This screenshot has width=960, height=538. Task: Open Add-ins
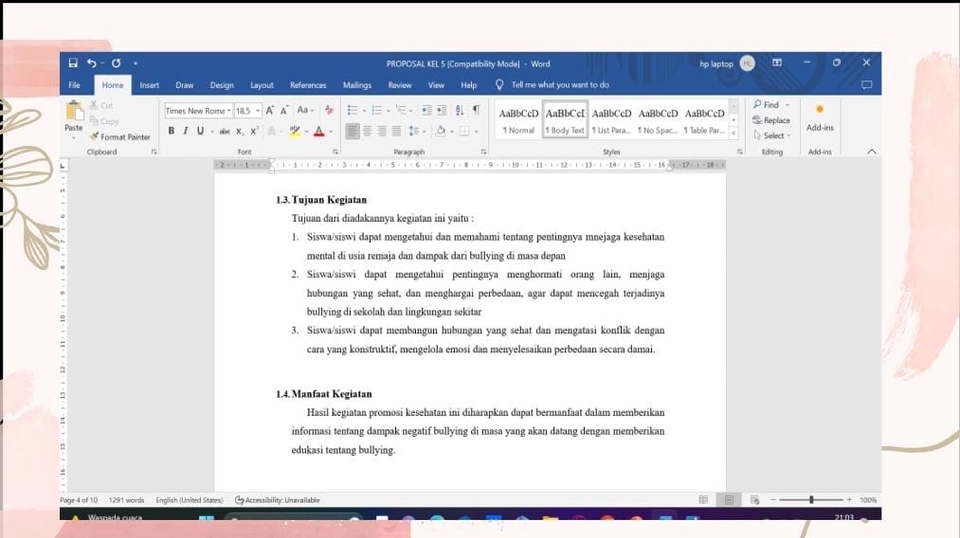point(820,118)
